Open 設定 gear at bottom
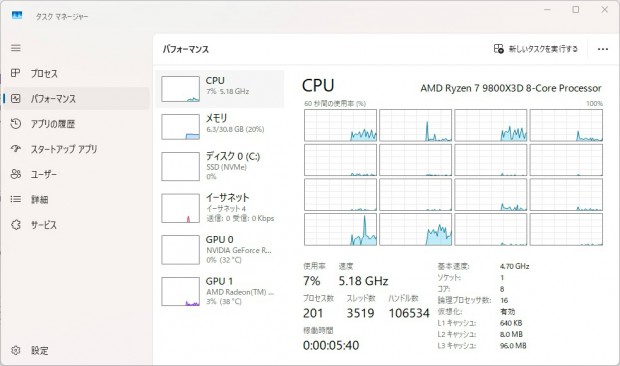The height and width of the screenshot is (366, 620). (x=15, y=350)
